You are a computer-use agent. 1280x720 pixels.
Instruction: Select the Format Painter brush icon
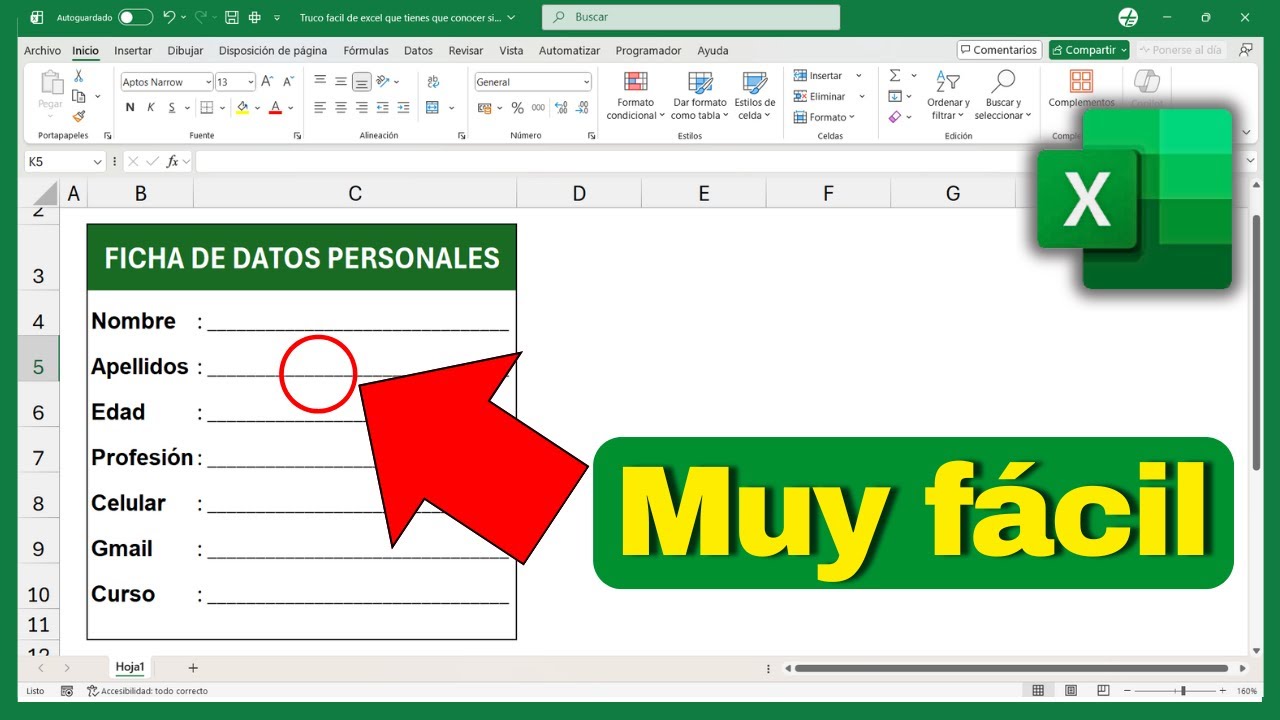[79, 116]
